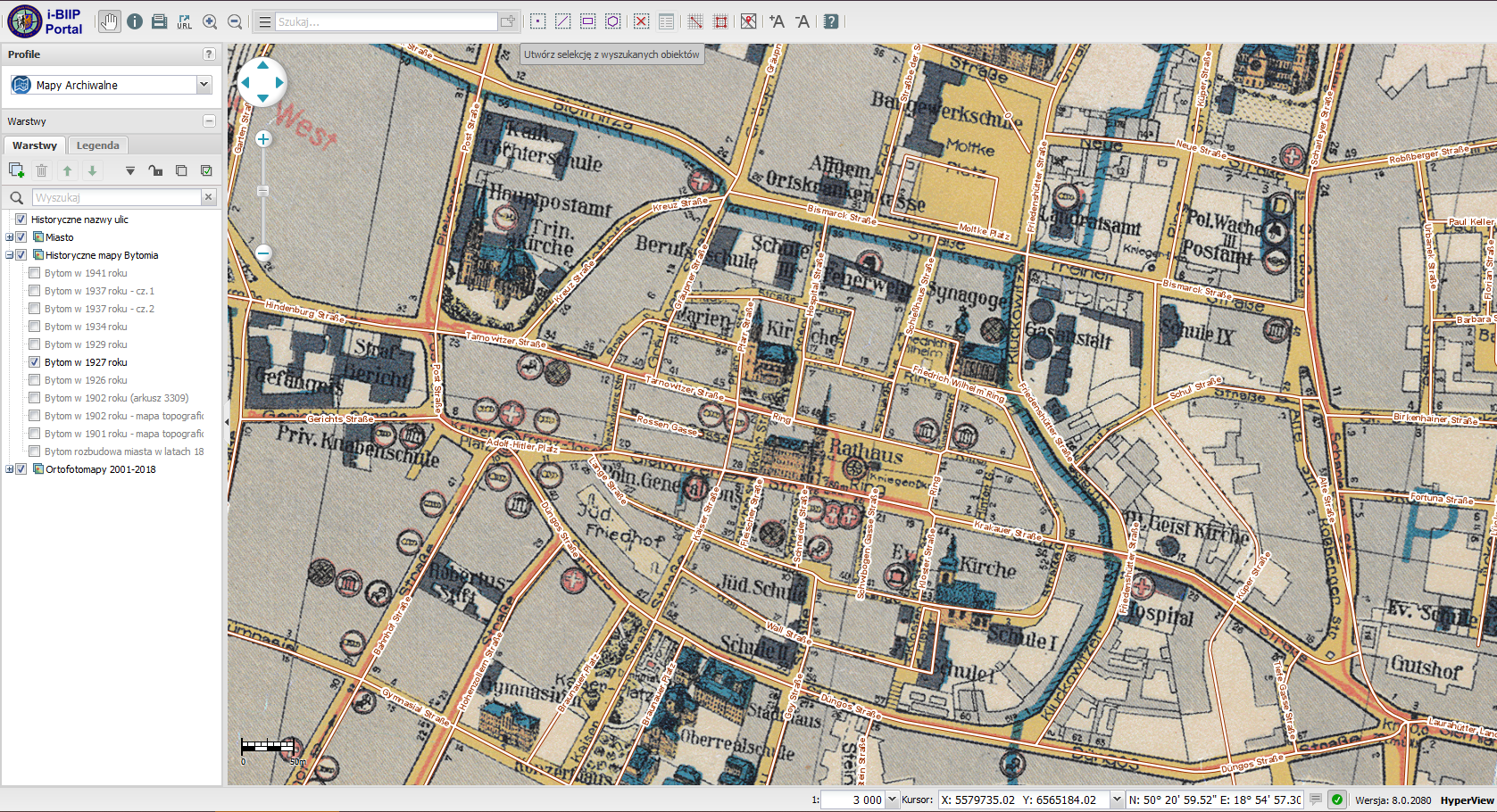The height and width of the screenshot is (812, 1497).
Task: Enable the Bytom w 1929 roku layer
Action: click(35, 344)
